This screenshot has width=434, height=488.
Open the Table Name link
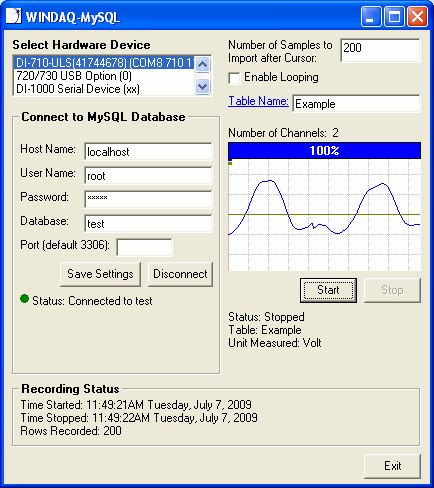point(258,101)
